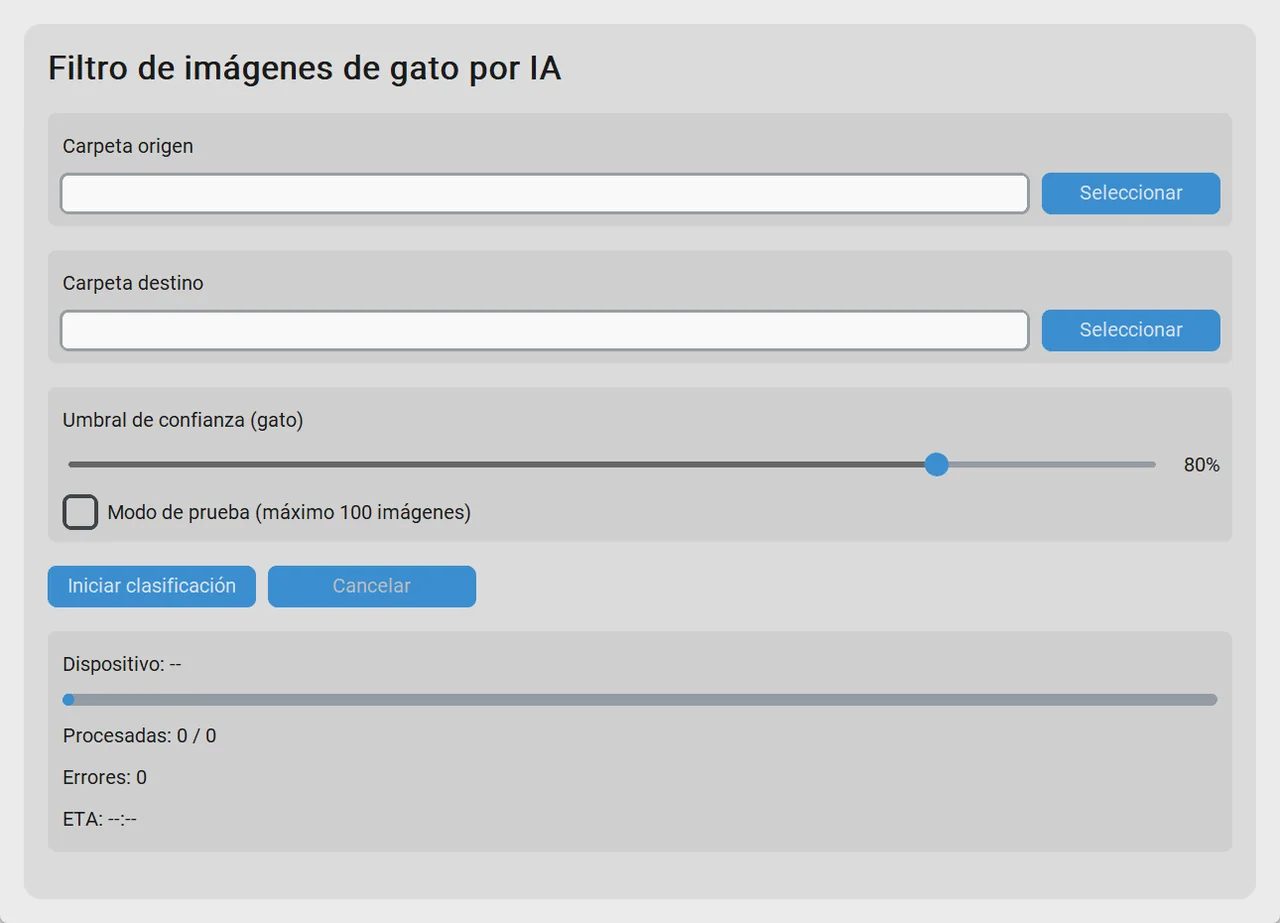This screenshot has width=1280, height=923.
Task: Click the 'Umbral de confianza (gato)' label
Action: (183, 420)
